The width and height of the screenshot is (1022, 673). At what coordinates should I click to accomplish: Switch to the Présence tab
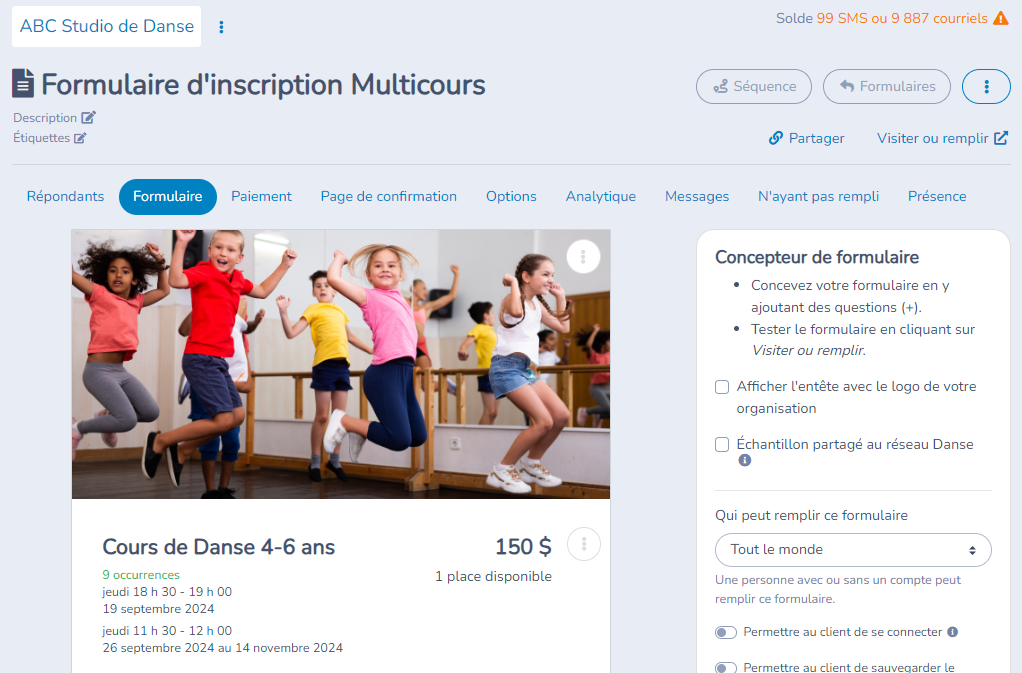coord(937,197)
